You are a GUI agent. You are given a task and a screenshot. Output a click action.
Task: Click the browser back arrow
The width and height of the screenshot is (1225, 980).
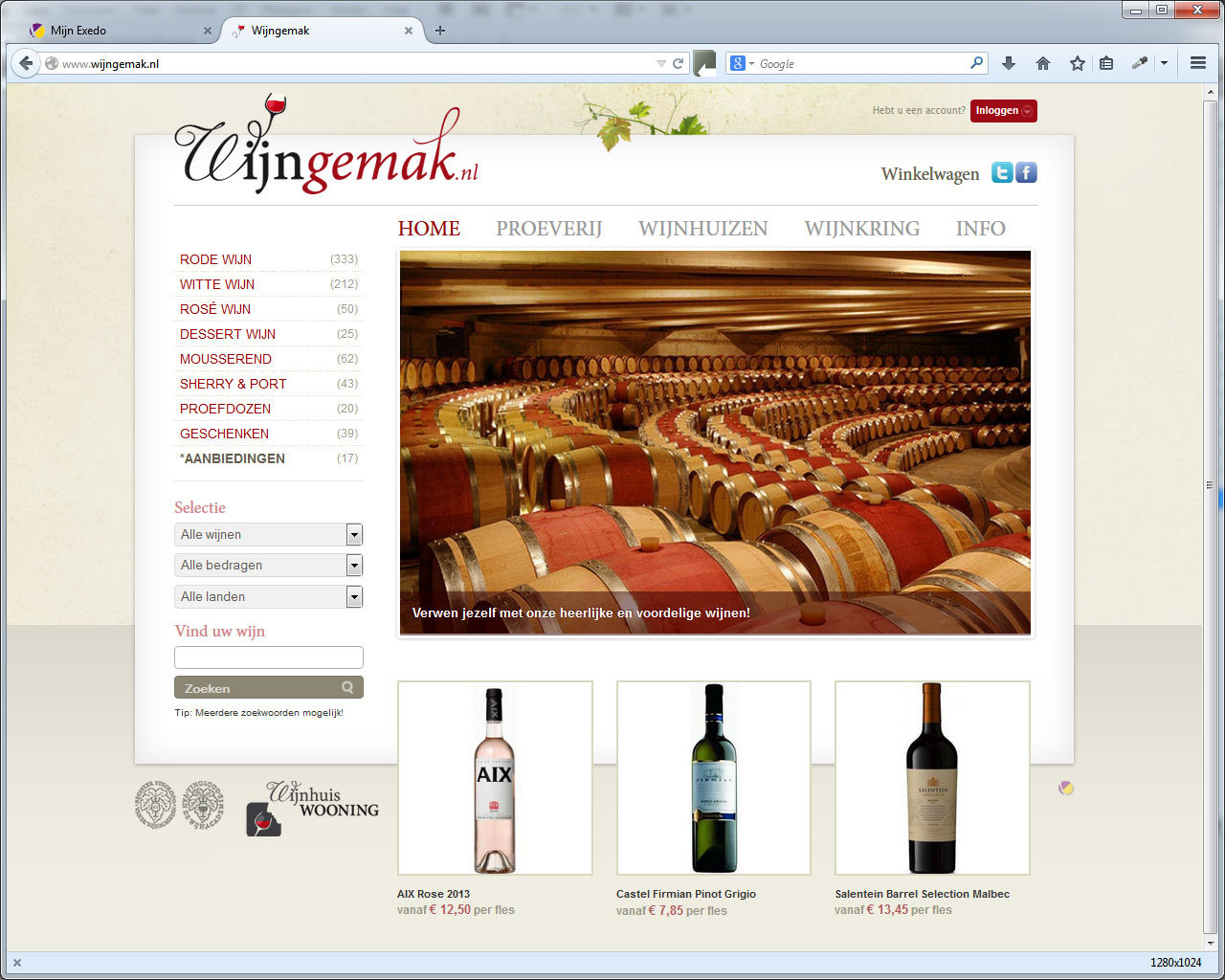(x=26, y=64)
